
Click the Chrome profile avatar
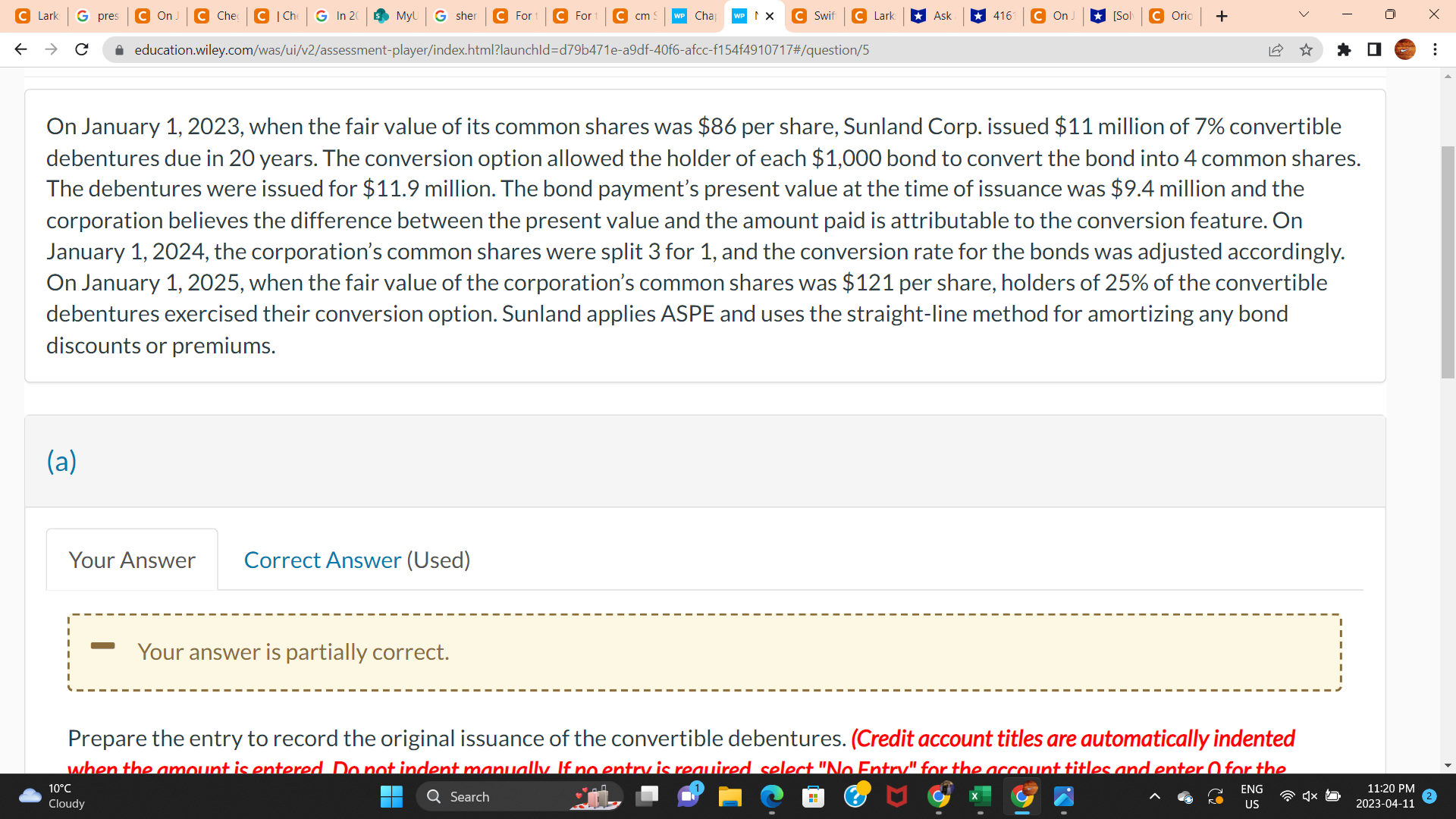click(x=1404, y=50)
